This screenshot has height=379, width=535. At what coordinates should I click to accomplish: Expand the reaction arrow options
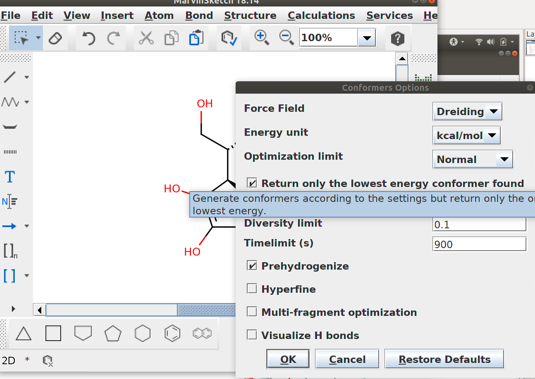pyautogui.click(x=27, y=226)
